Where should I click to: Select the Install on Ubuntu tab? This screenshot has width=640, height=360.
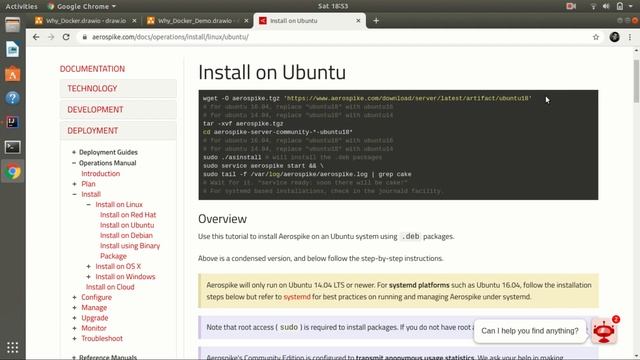click(309, 20)
